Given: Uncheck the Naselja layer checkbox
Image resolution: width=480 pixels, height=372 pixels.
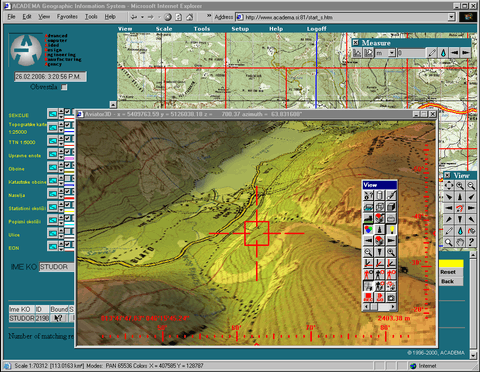Looking at the screenshot, I should [x=68, y=191].
